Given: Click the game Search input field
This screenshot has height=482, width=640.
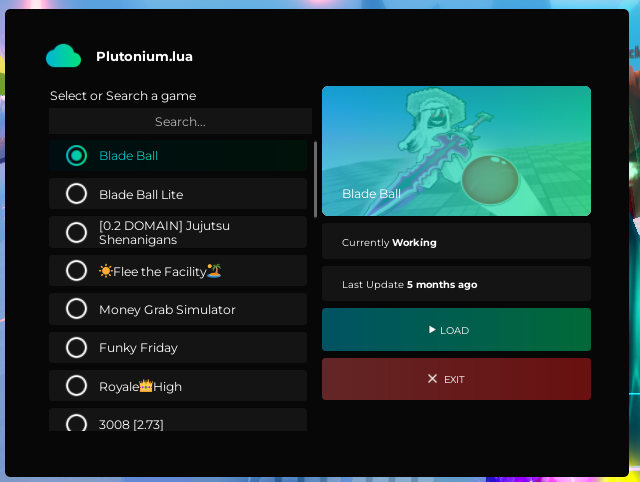Looking at the screenshot, I should point(180,122).
